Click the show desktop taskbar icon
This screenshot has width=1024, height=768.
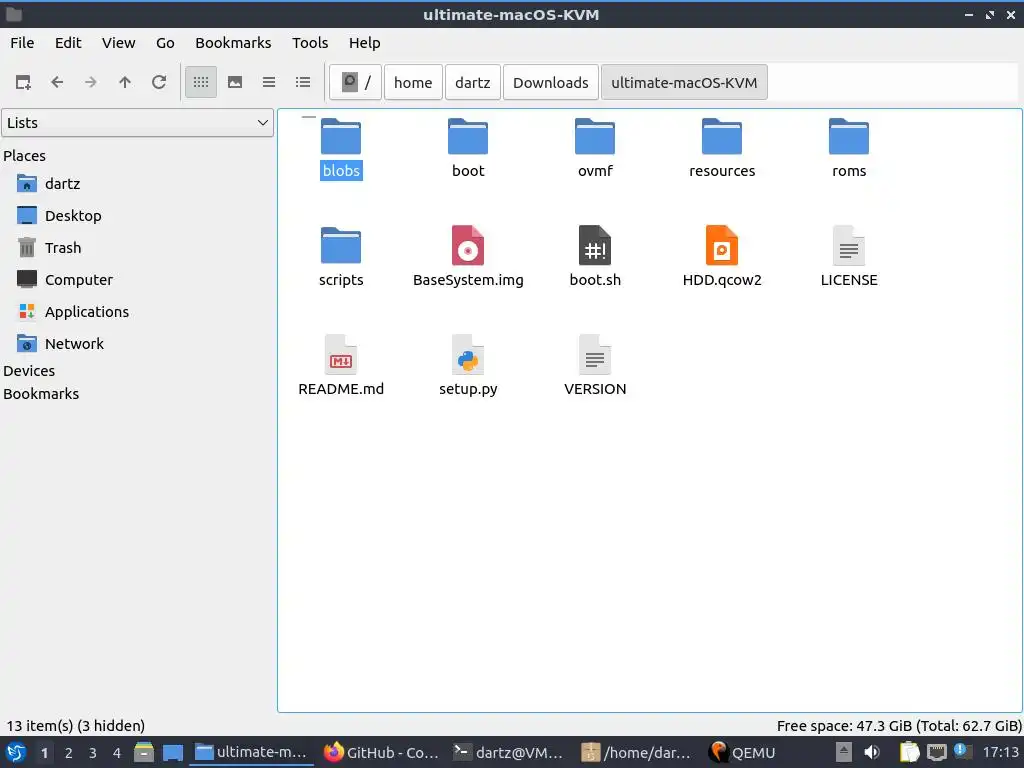coord(173,752)
